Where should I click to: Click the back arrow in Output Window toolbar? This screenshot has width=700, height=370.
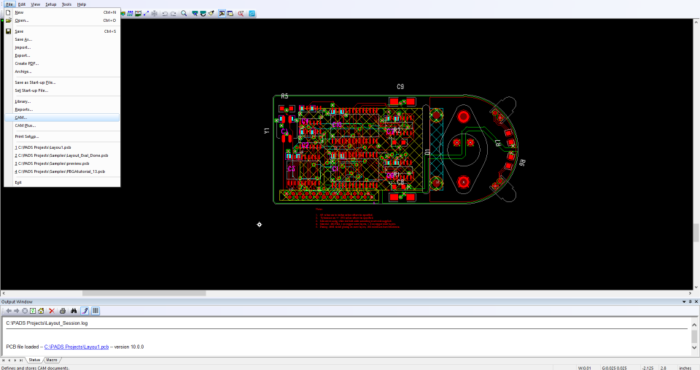[x=8, y=311]
